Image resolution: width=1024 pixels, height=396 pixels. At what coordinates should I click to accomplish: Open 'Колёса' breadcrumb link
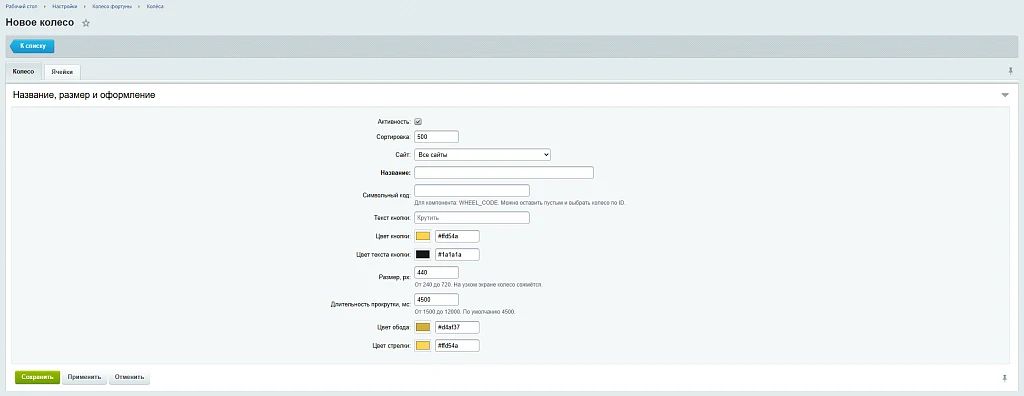tap(155, 6)
